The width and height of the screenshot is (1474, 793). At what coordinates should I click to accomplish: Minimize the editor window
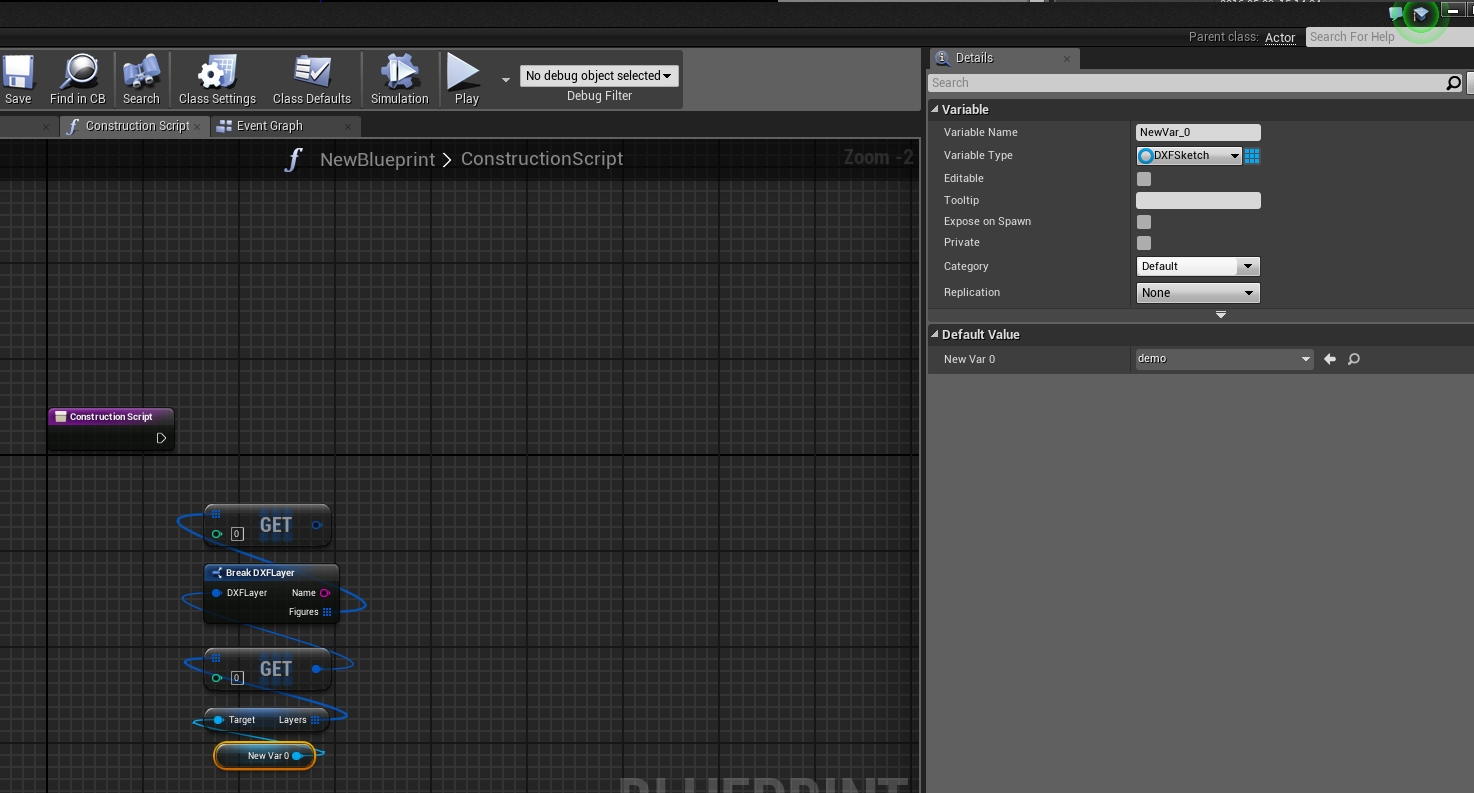tap(1453, 11)
